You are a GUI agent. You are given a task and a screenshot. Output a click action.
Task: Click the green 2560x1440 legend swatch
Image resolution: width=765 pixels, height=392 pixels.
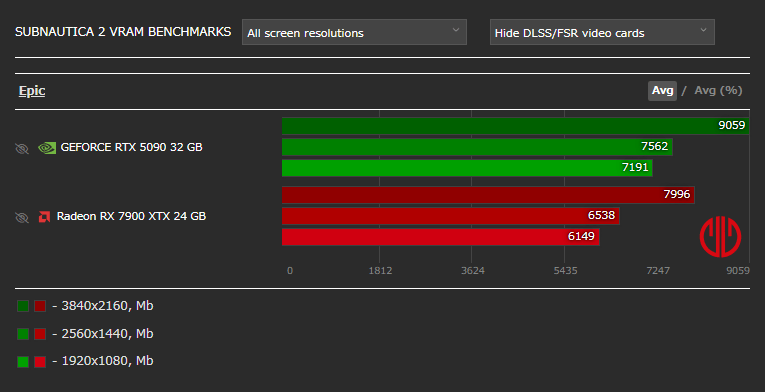23,334
